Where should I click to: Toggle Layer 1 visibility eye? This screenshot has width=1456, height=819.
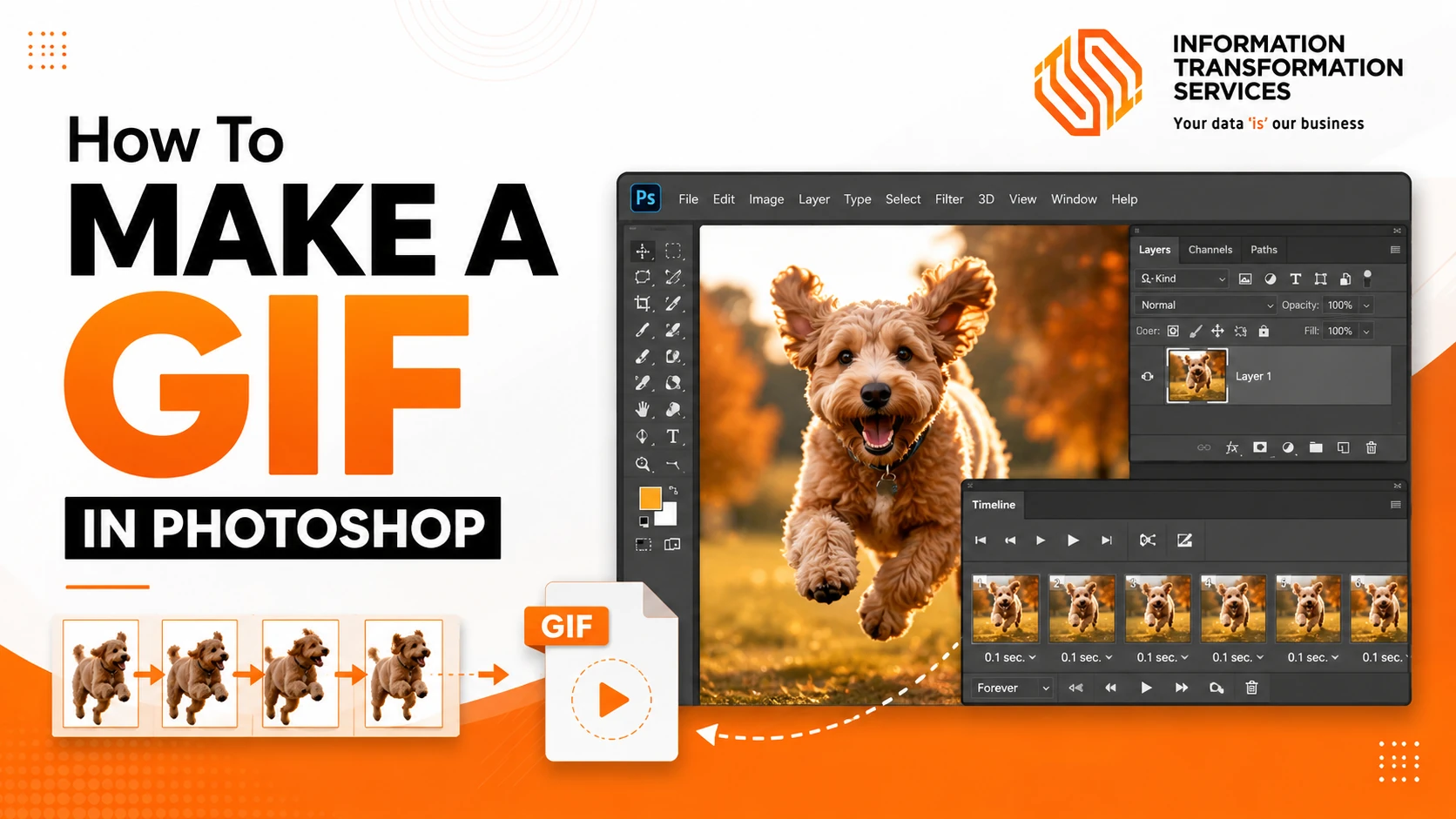point(1148,377)
